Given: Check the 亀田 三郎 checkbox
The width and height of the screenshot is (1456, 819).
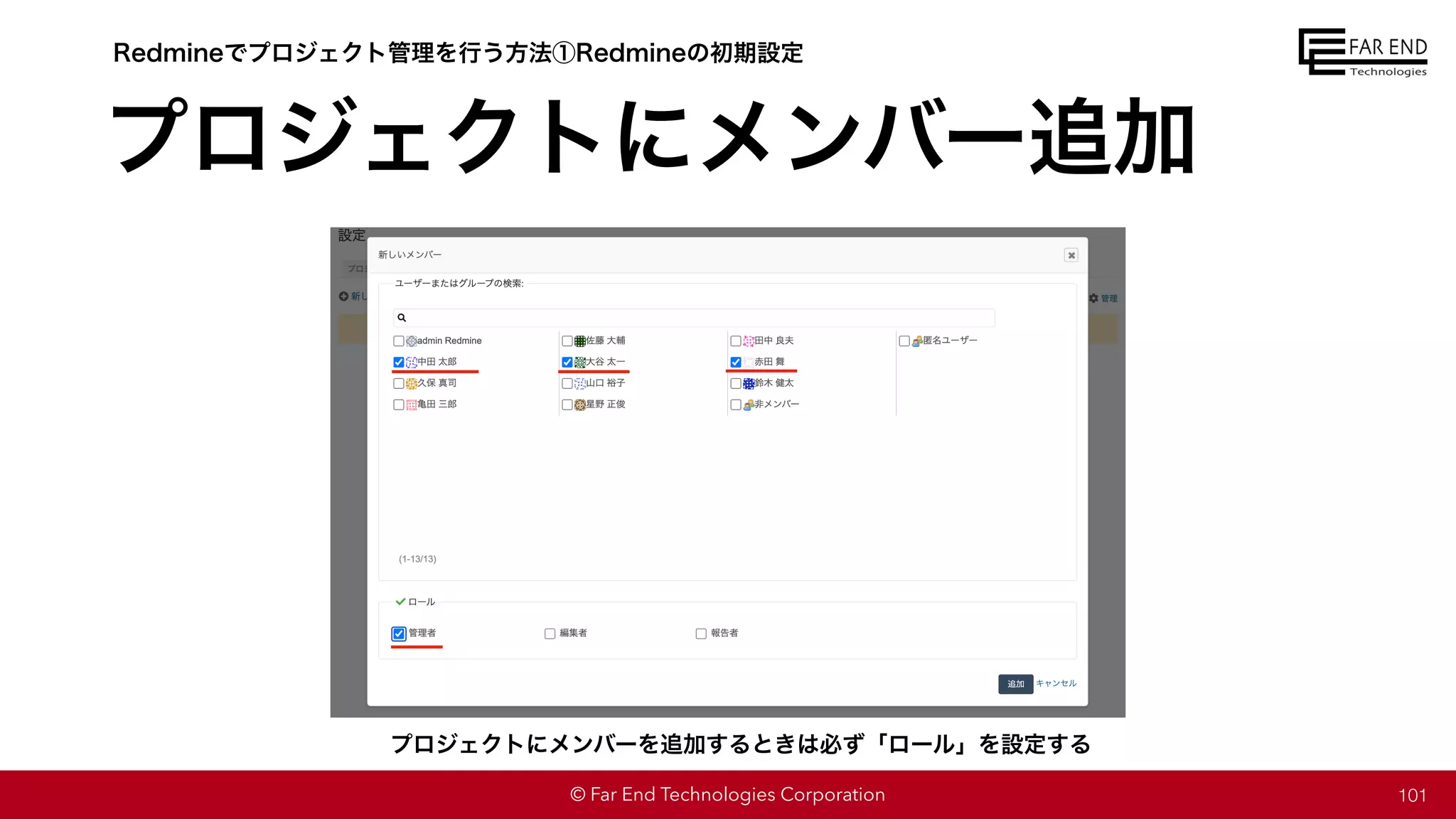Looking at the screenshot, I should 399,405.
